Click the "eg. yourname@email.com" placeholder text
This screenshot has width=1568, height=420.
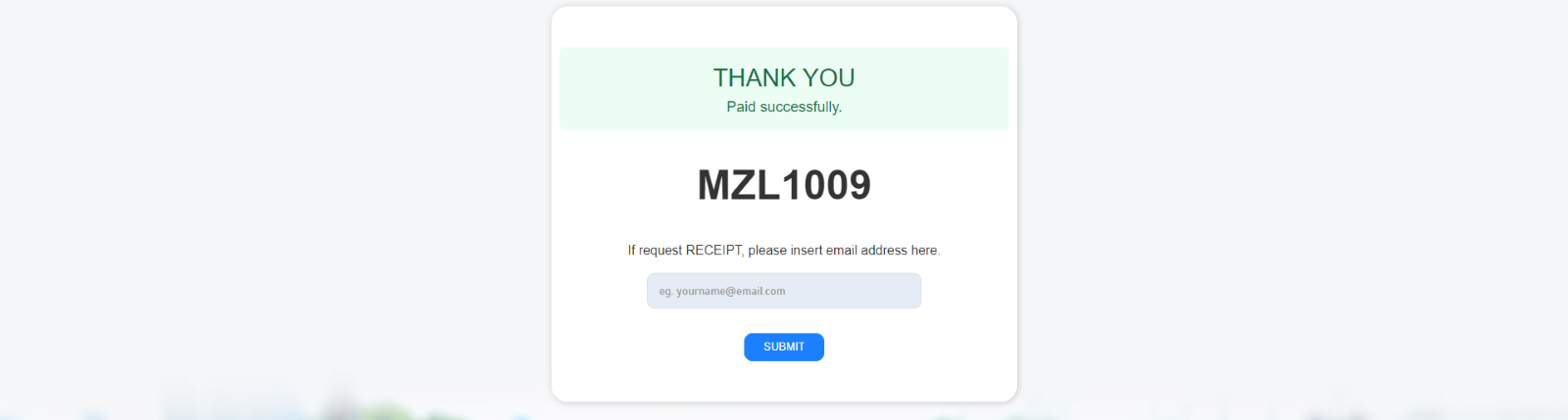(x=721, y=292)
